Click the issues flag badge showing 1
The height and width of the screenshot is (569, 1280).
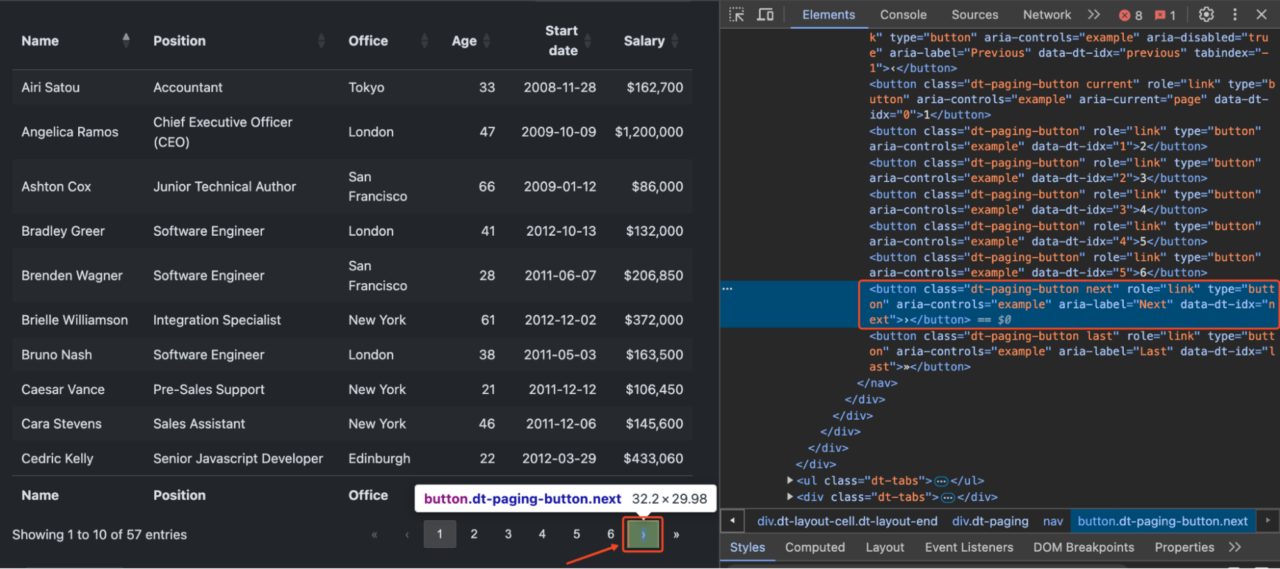pos(1165,15)
